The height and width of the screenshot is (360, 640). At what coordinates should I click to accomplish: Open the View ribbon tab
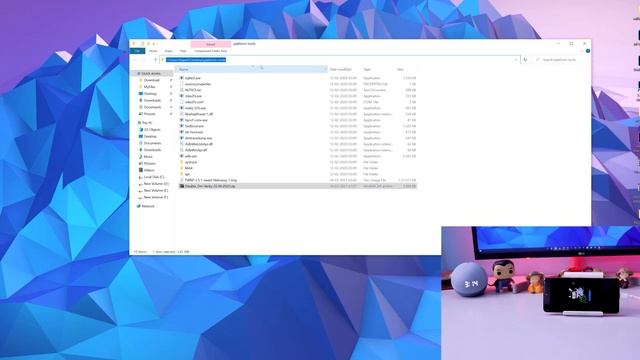point(183,51)
